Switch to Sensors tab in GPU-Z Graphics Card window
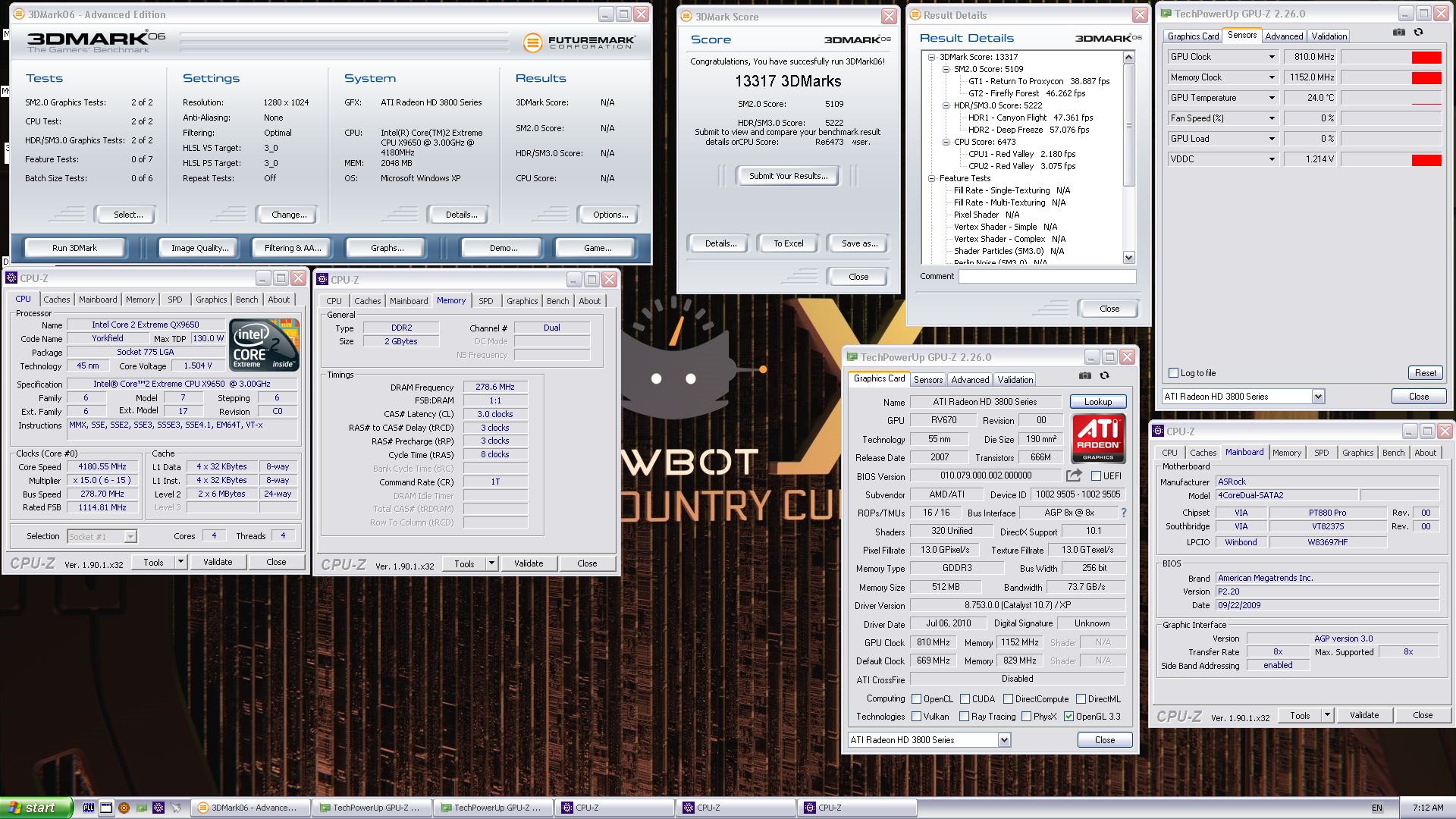Image resolution: width=1456 pixels, height=819 pixels. 928,380
